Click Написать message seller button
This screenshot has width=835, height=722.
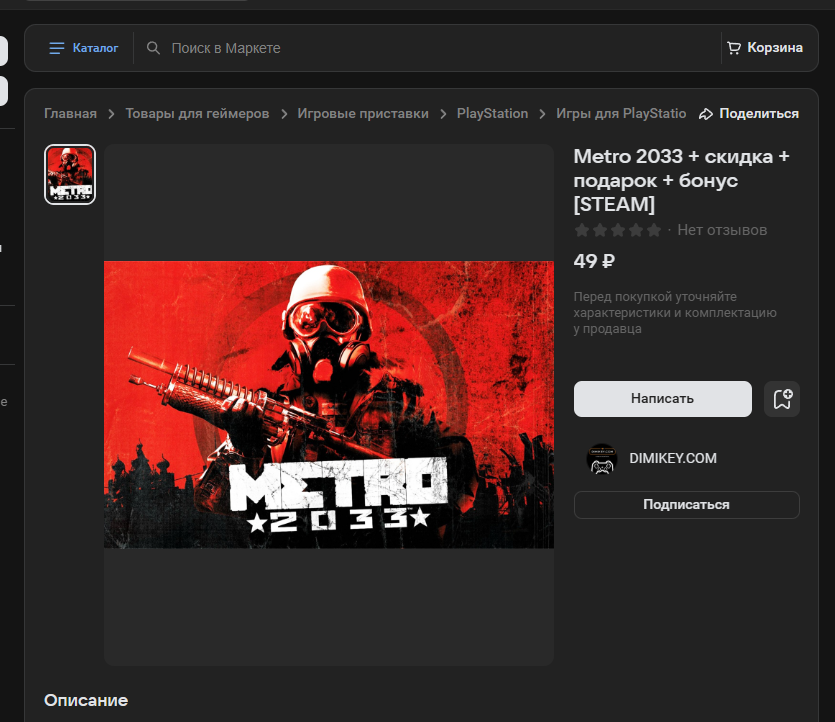point(662,398)
